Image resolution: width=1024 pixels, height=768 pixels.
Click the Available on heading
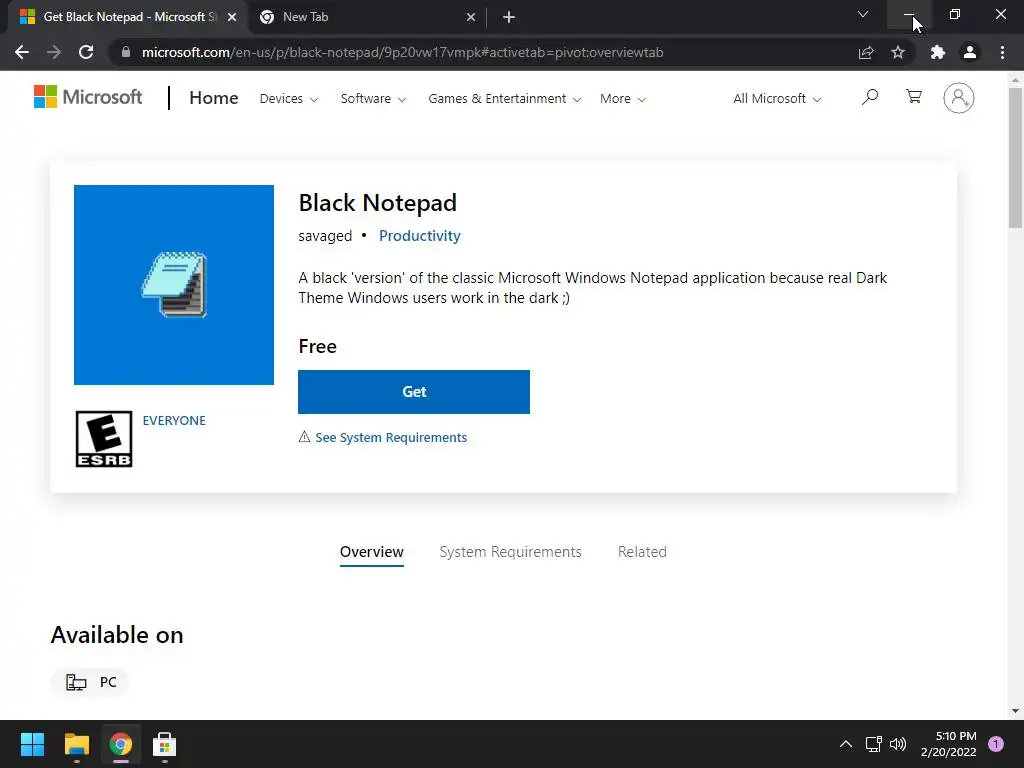117,635
